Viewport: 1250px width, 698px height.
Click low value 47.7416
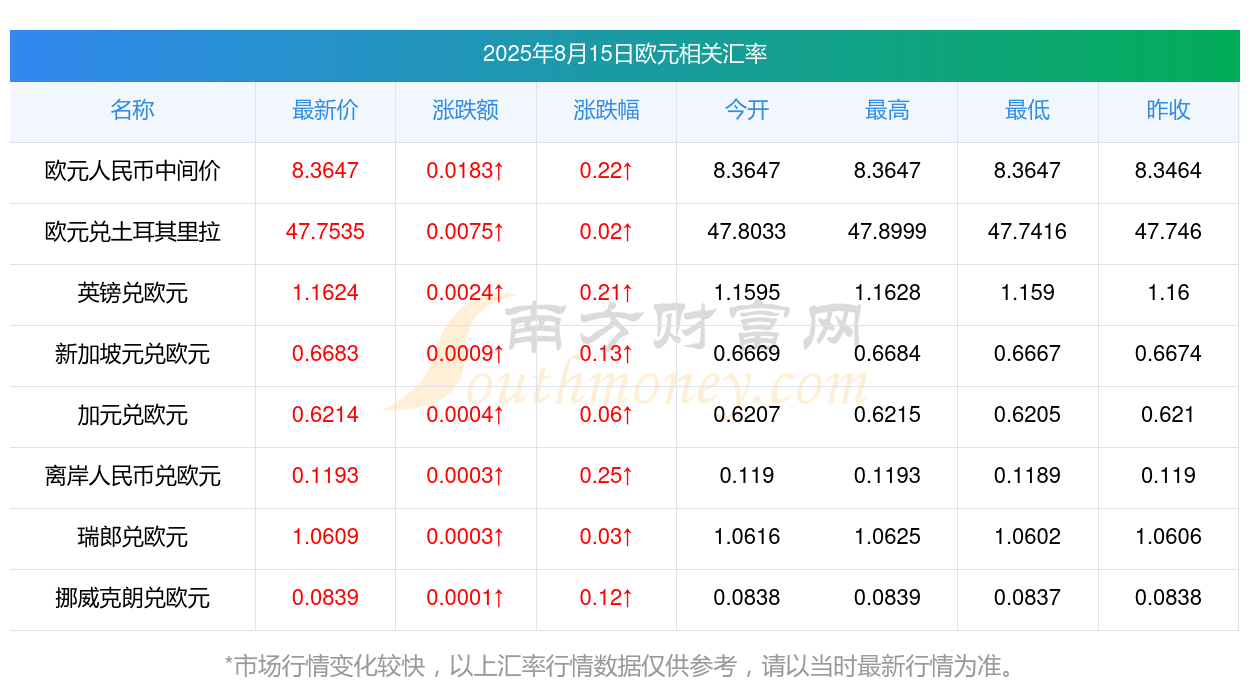1027,232
